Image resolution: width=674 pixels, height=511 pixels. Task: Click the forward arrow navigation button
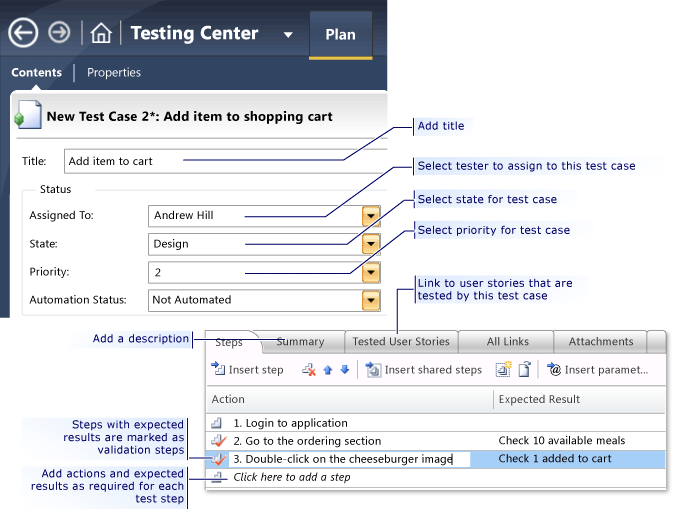(59, 32)
